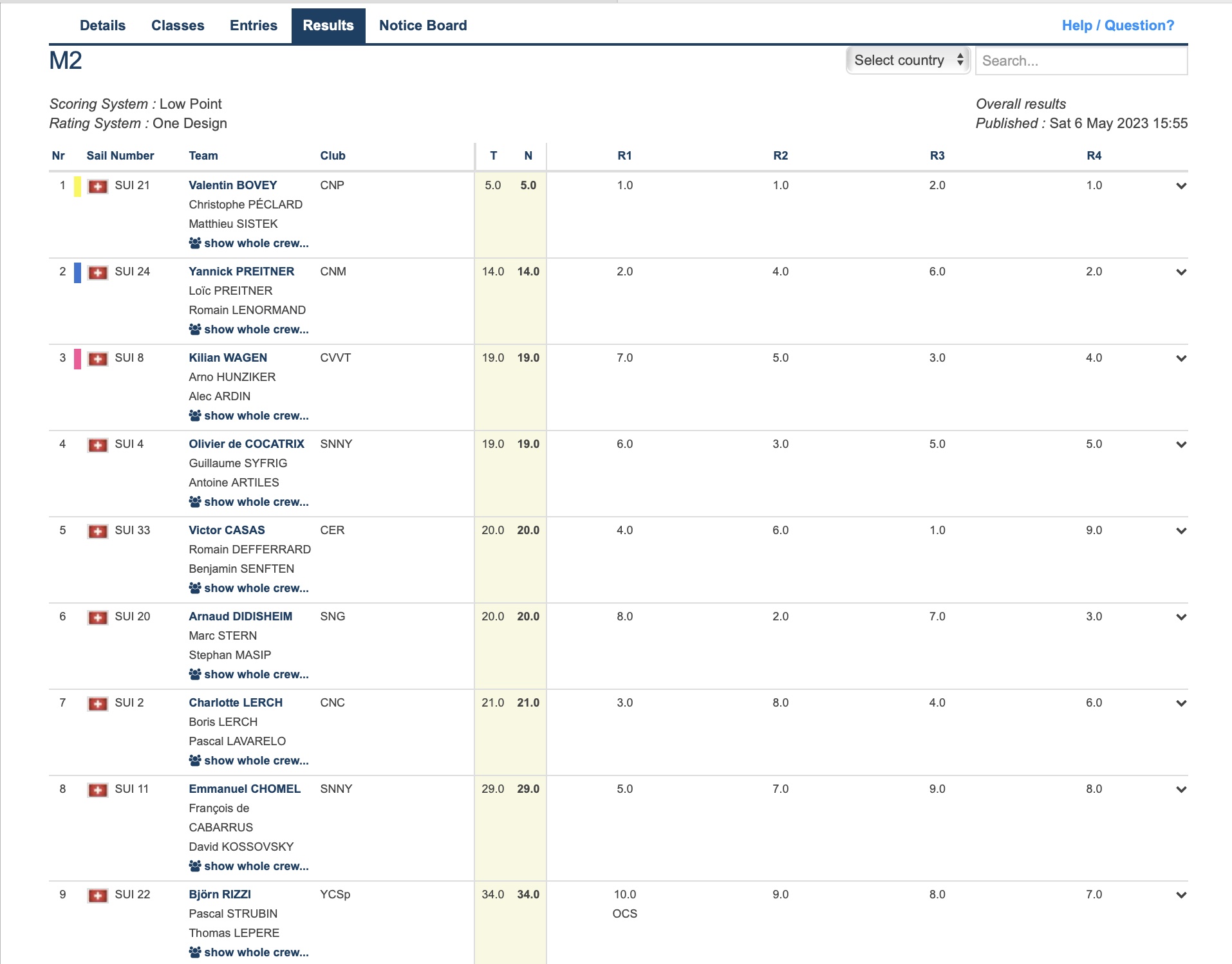Click into the Search field
1232x964 pixels.
pos(1081,61)
